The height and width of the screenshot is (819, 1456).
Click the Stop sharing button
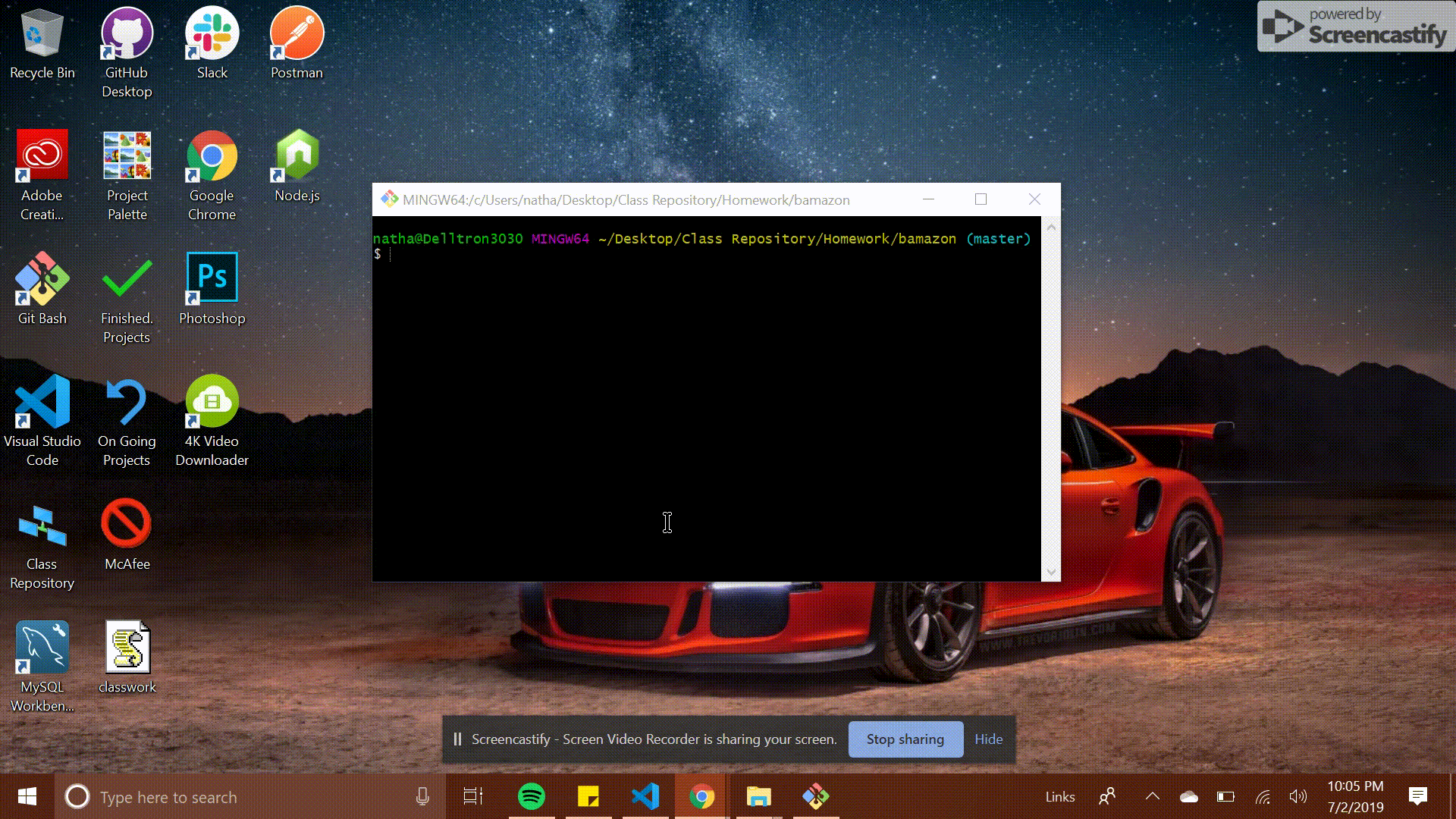[x=905, y=739]
